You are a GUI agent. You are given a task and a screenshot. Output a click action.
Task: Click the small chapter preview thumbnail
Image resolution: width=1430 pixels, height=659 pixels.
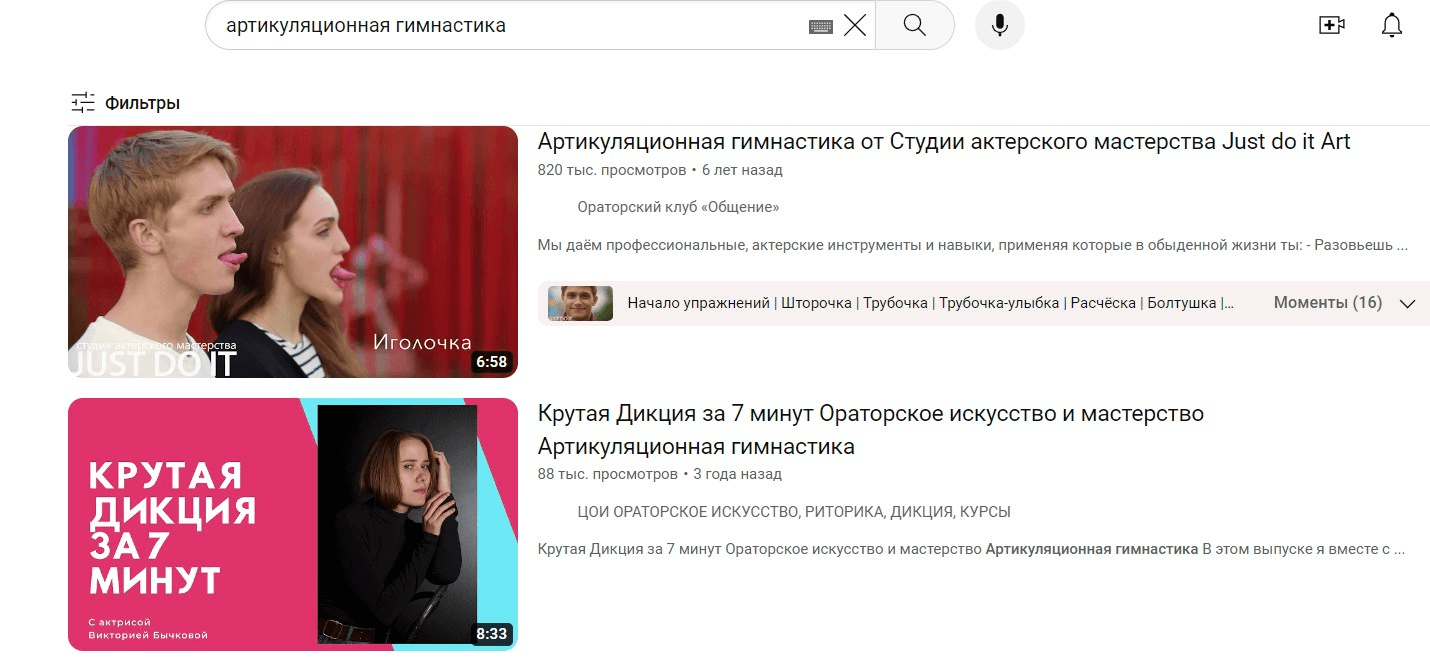580,303
